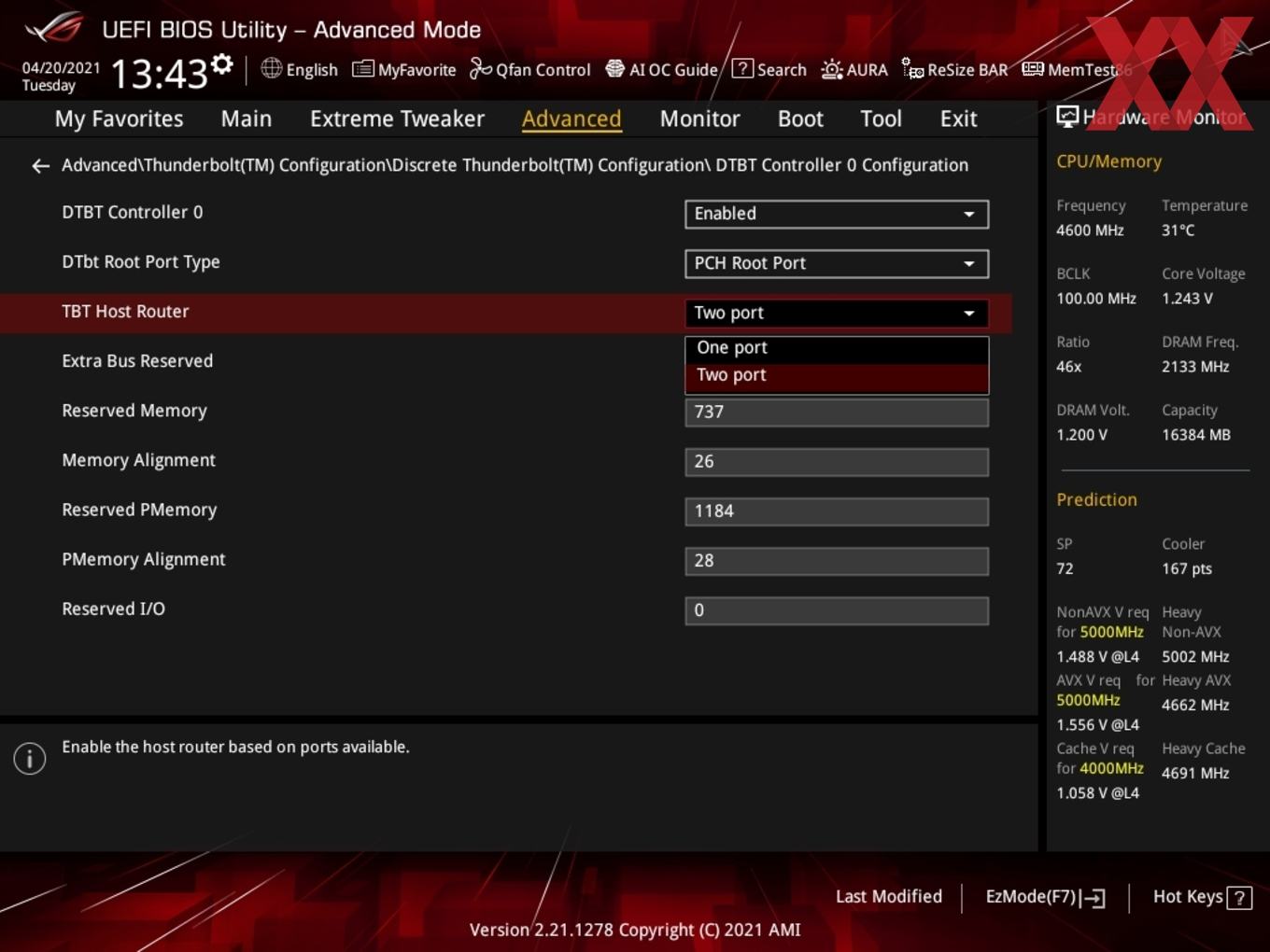The width and height of the screenshot is (1270, 952).
Task: Switch to Extreme Tweaker tab
Action: click(397, 119)
